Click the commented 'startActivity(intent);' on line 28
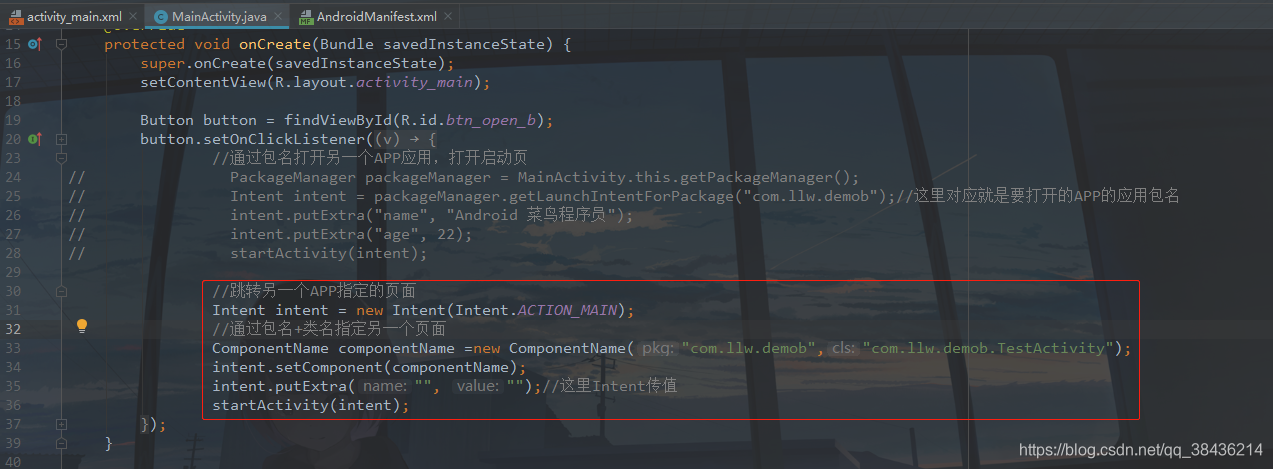This screenshot has width=1273, height=469. pyautogui.click(x=329, y=253)
